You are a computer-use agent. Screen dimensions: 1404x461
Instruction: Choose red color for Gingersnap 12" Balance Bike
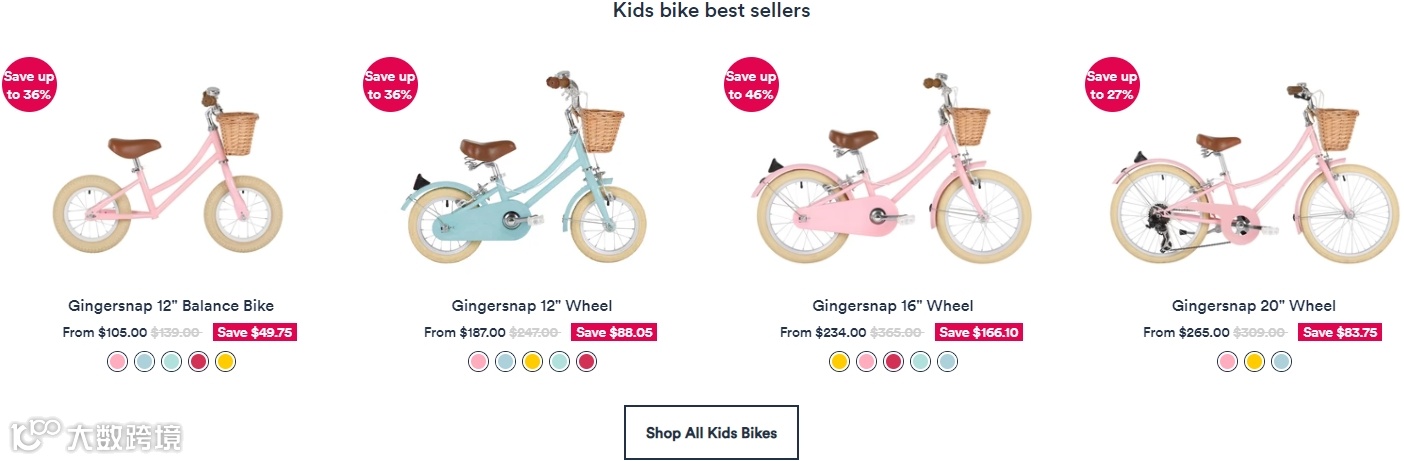[x=198, y=361]
